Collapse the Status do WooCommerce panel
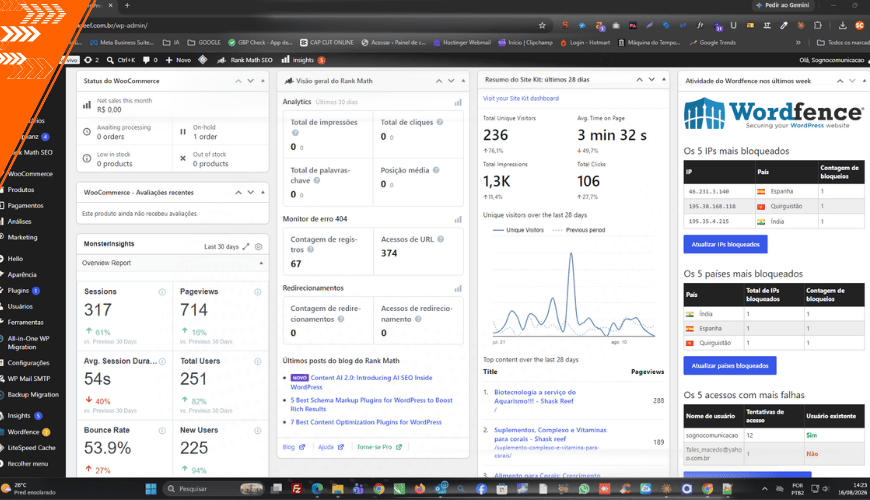 pos(262,81)
